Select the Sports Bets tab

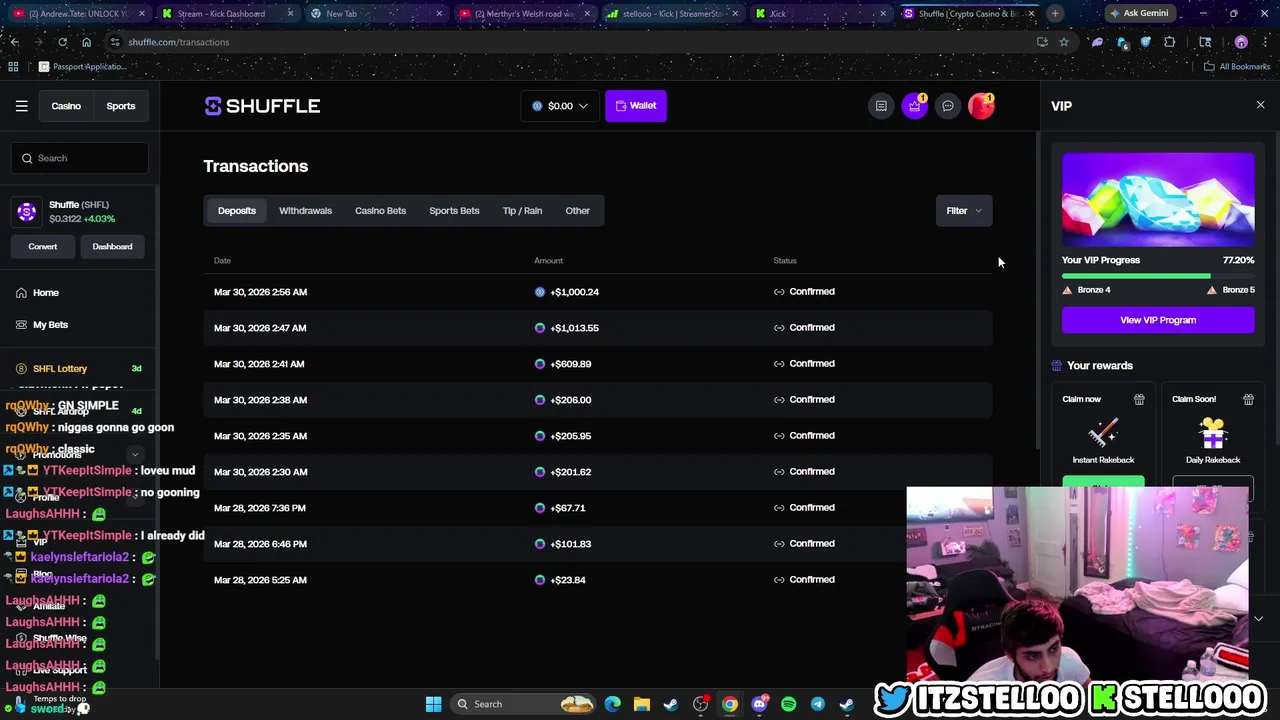click(454, 210)
